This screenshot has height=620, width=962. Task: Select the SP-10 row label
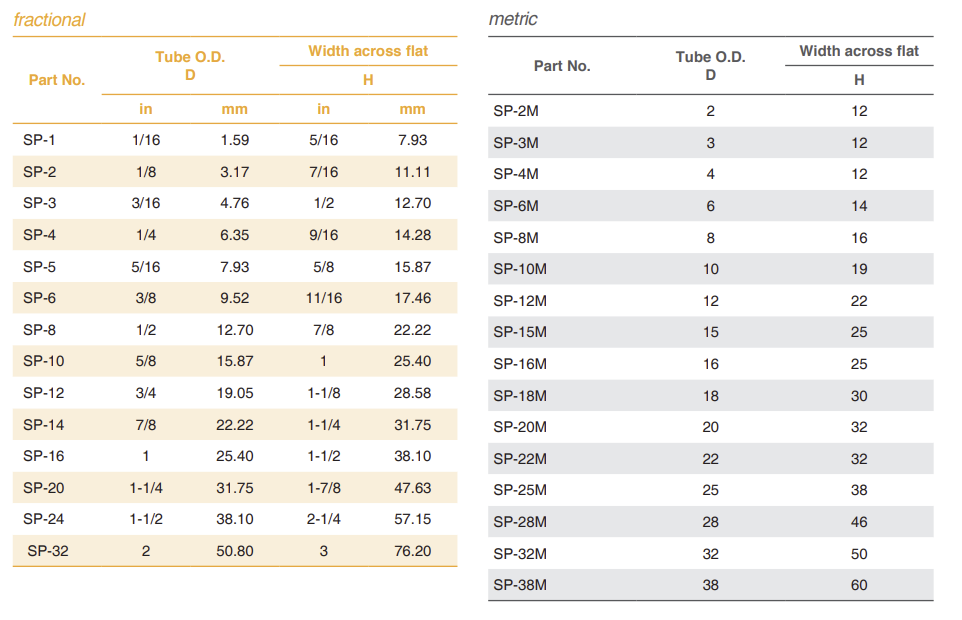[44, 361]
